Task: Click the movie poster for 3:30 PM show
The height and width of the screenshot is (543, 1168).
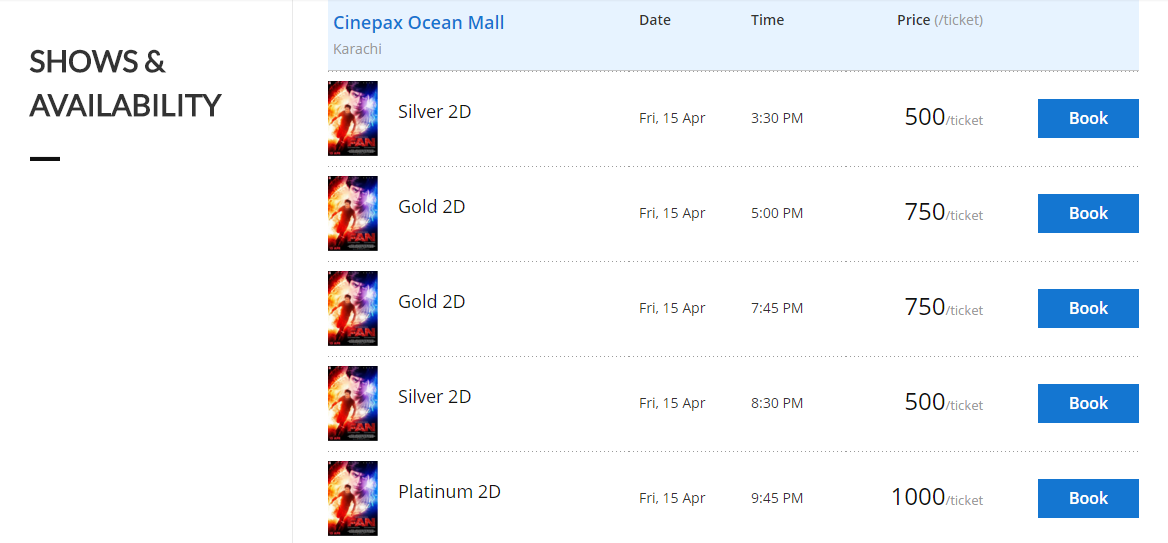Action: tap(352, 118)
